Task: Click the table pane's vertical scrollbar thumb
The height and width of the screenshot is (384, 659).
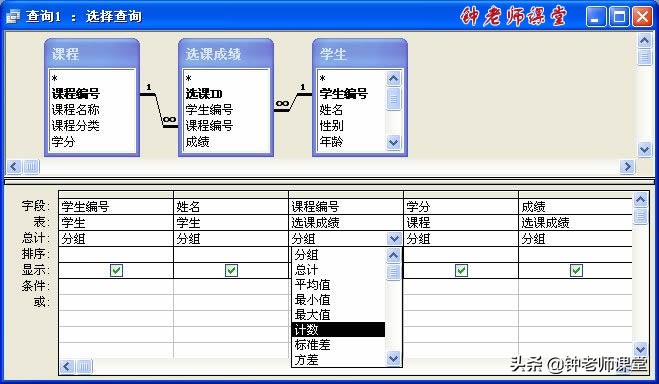Action: pos(644,57)
